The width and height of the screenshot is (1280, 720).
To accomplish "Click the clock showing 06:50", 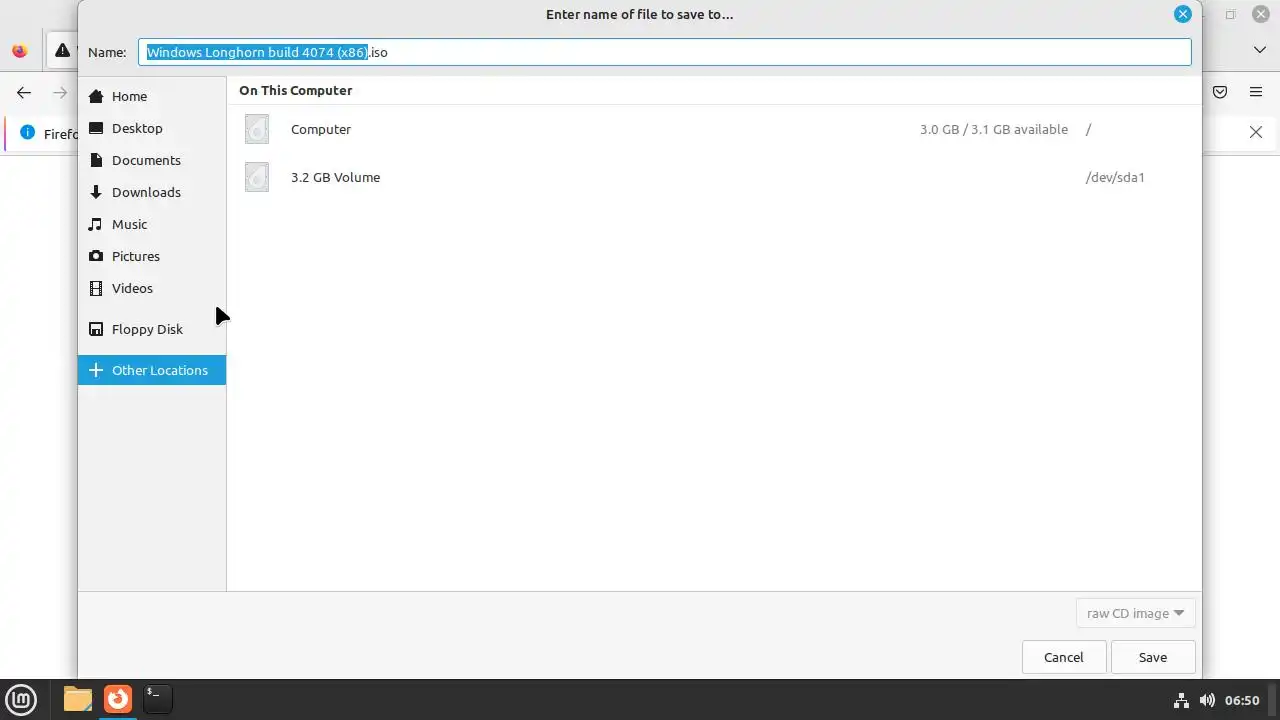I will (x=1242, y=700).
